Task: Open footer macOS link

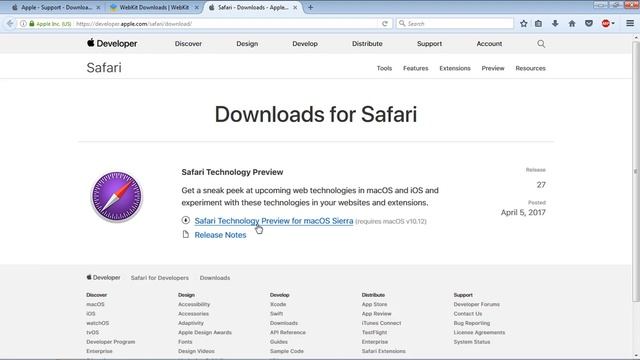Action: point(95,304)
